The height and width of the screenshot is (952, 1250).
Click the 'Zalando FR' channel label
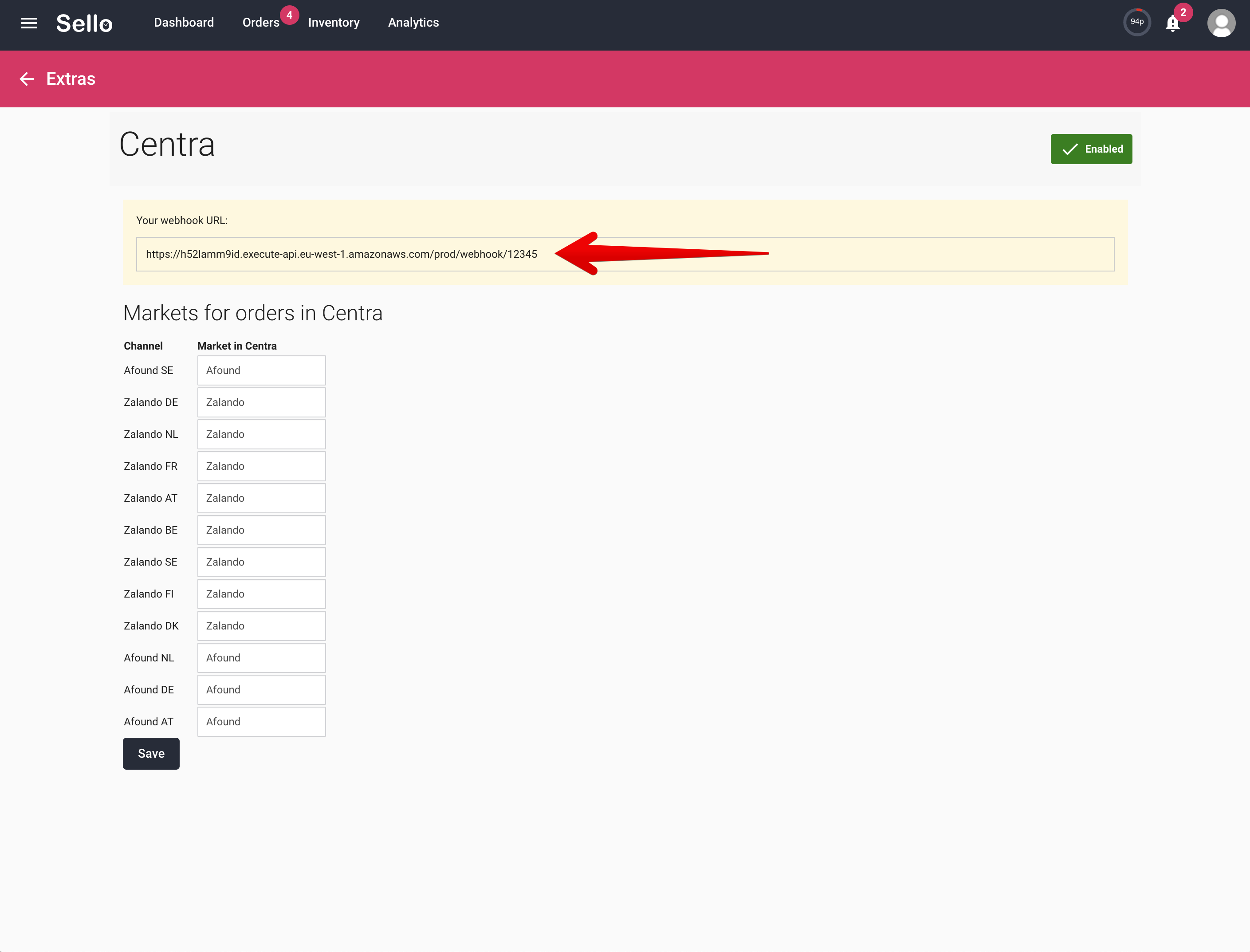click(151, 466)
